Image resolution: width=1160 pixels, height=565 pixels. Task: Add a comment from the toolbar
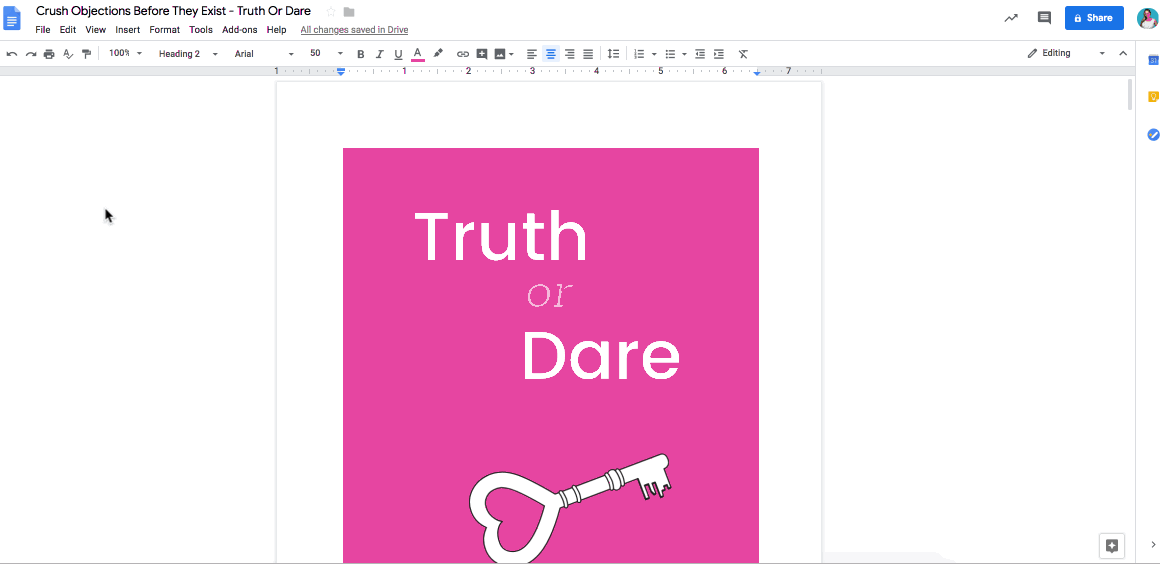tap(482, 54)
